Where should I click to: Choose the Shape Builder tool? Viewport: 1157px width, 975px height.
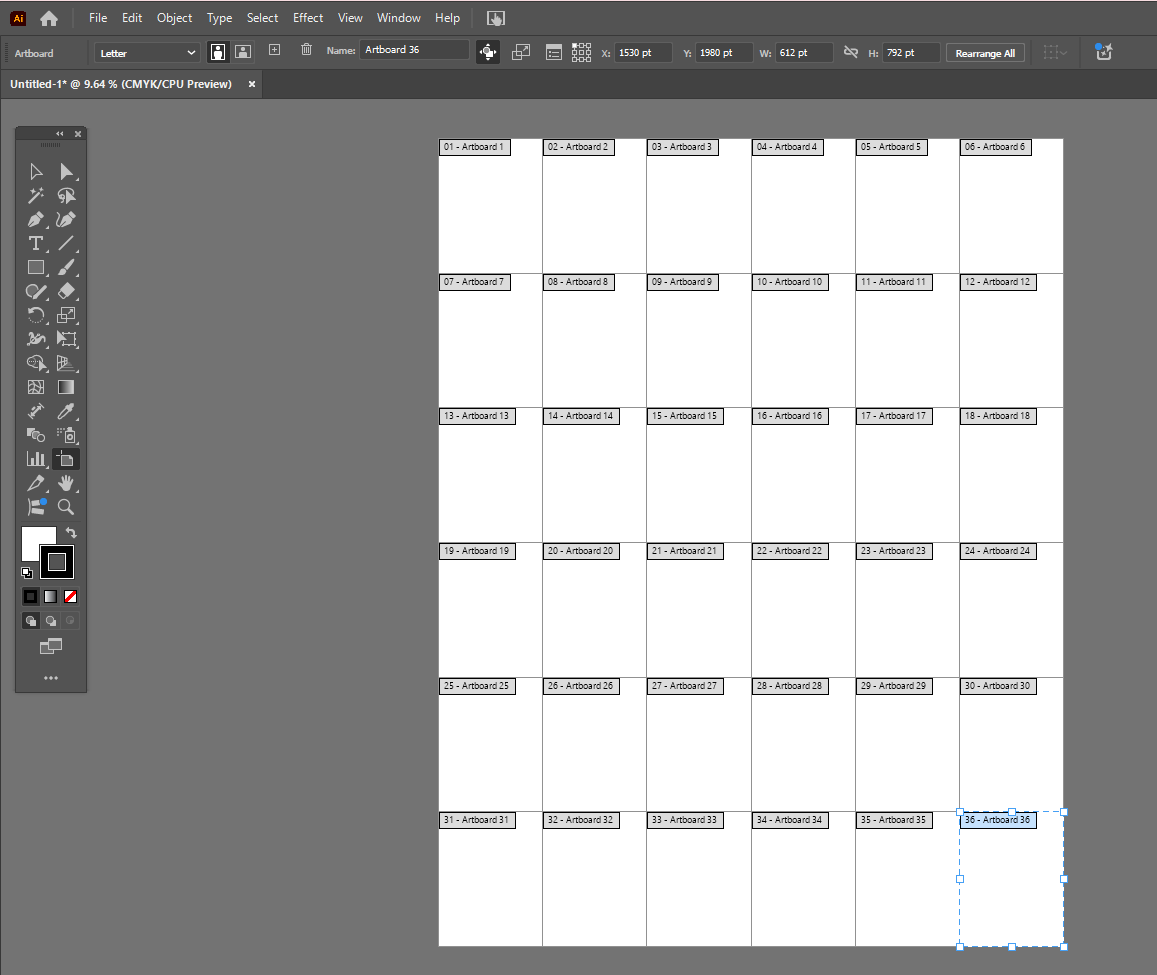35,363
